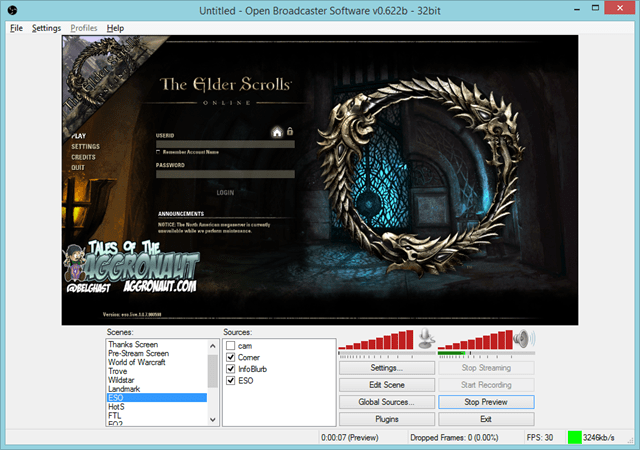The image size is (640, 450).
Task: Select the FTL scene
Action: (157, 416)
